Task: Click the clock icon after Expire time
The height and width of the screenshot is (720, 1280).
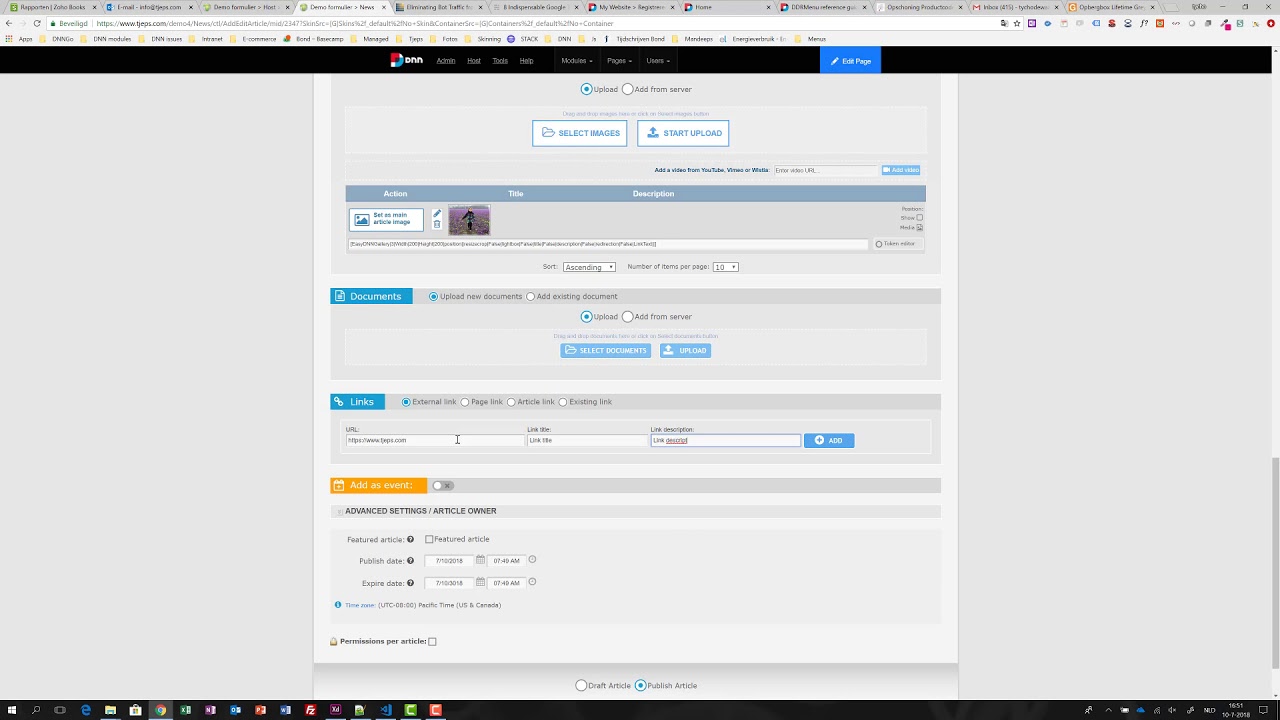Action: coord(532,582)
